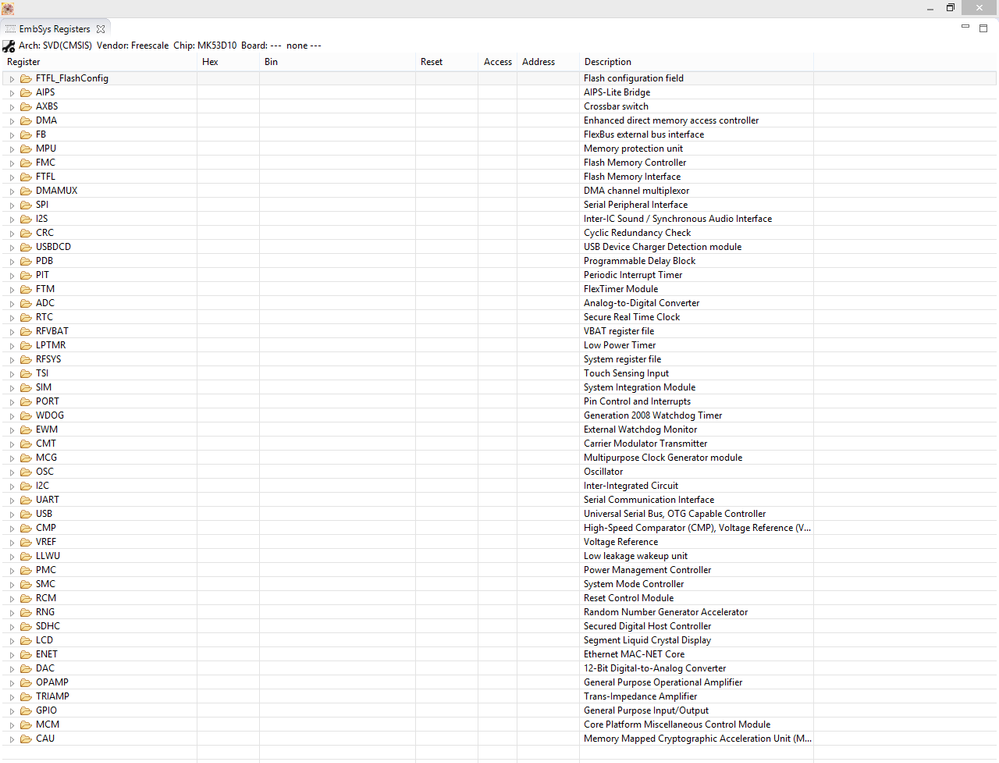Image resolution: width=999 pixels, height=763 pixels.
Task: Select the CMT tree row
Action: 500,443
